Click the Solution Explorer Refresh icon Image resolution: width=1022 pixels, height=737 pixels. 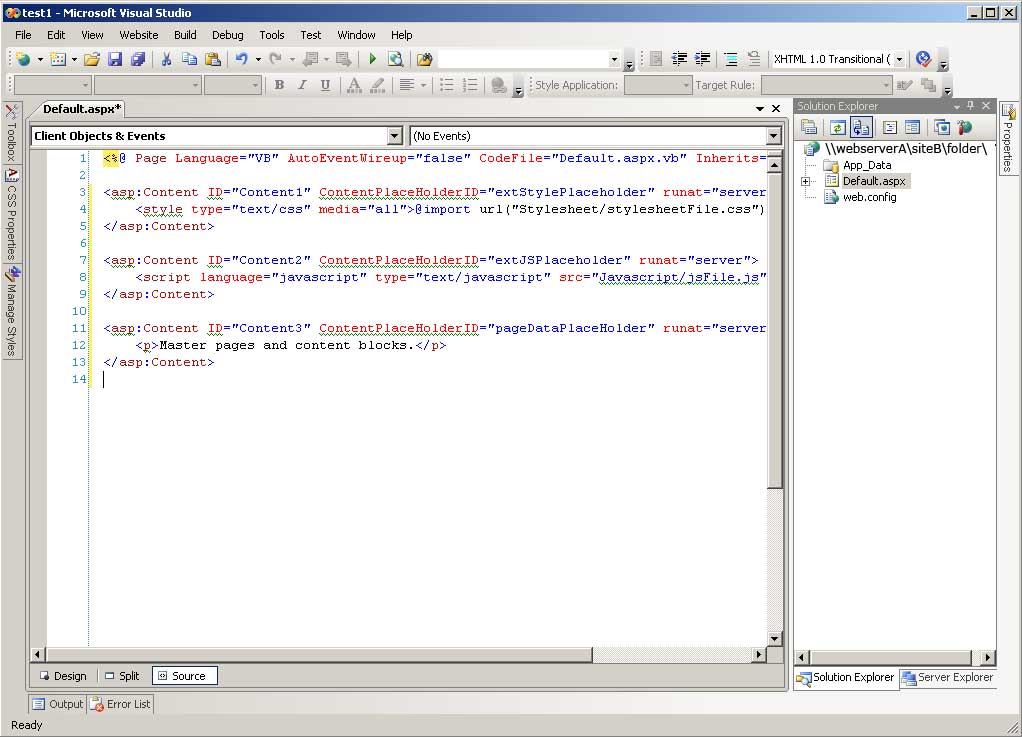pos(838,128)
